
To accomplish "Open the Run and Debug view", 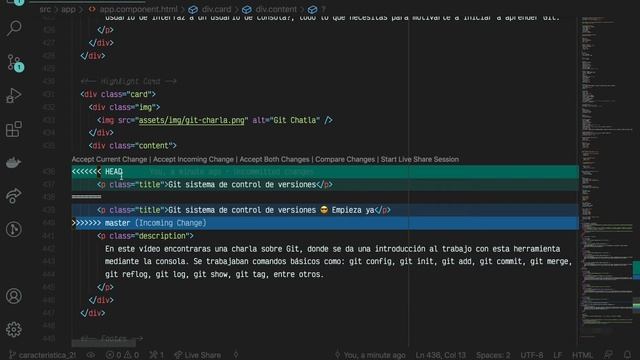I will coord(14,96).
